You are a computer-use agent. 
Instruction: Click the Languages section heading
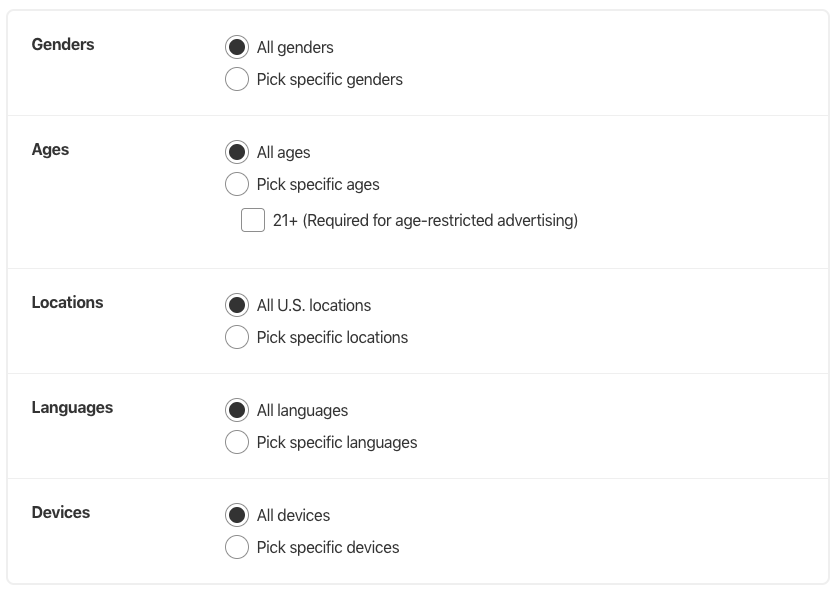coord(72,408)
